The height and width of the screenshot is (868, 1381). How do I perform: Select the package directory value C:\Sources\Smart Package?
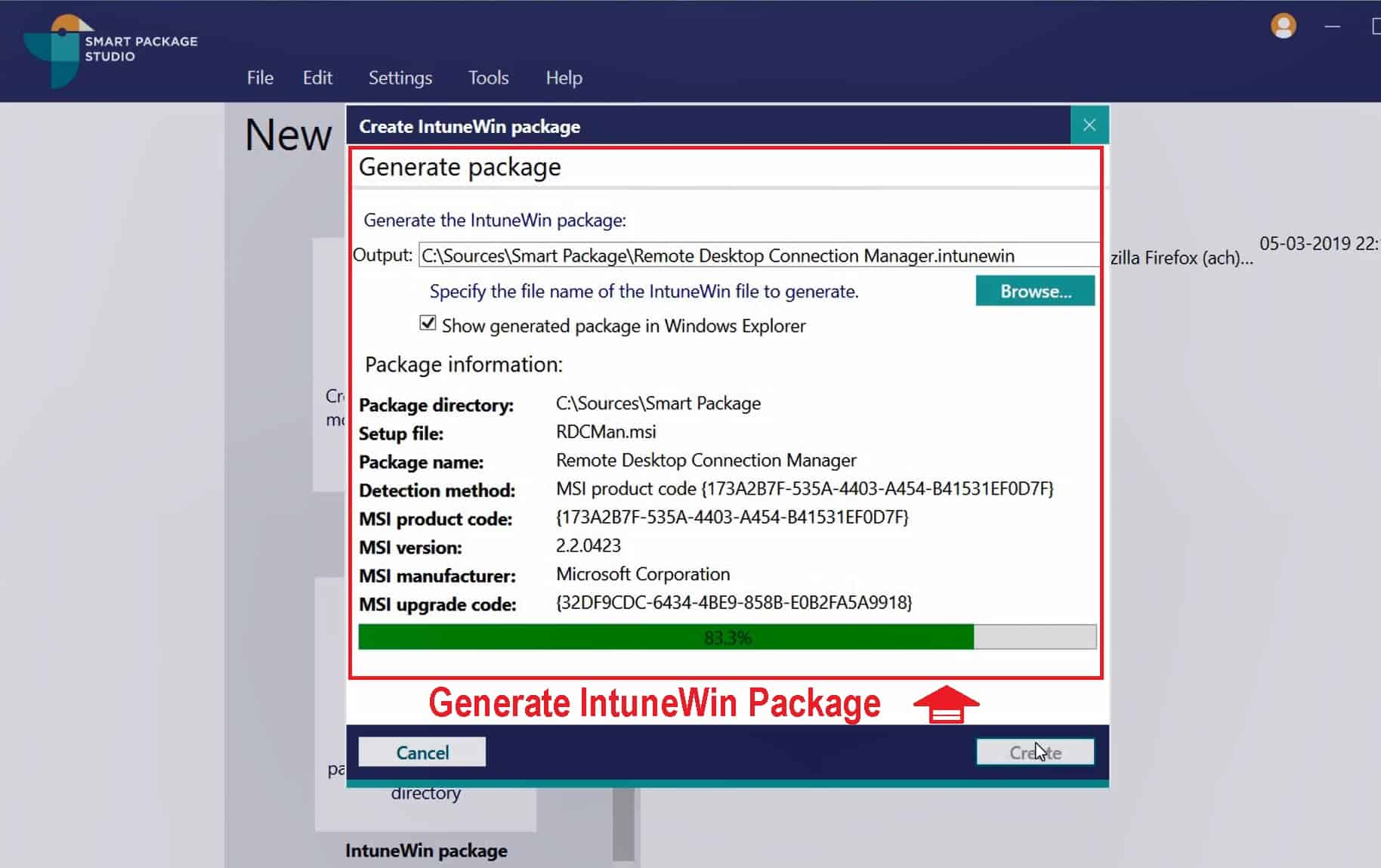[658, 403]
